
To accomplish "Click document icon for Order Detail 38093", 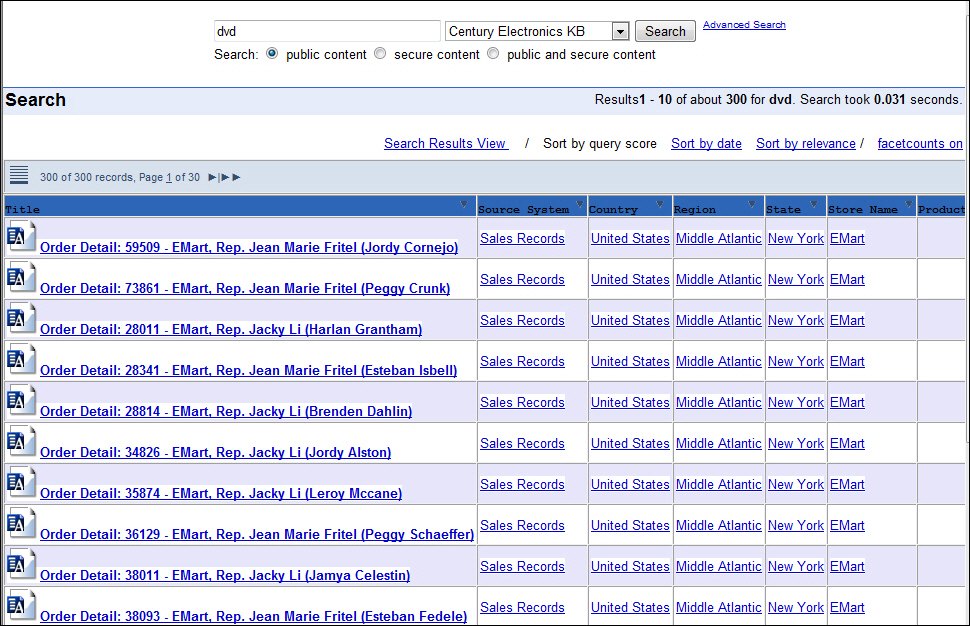I will (20, 606).
